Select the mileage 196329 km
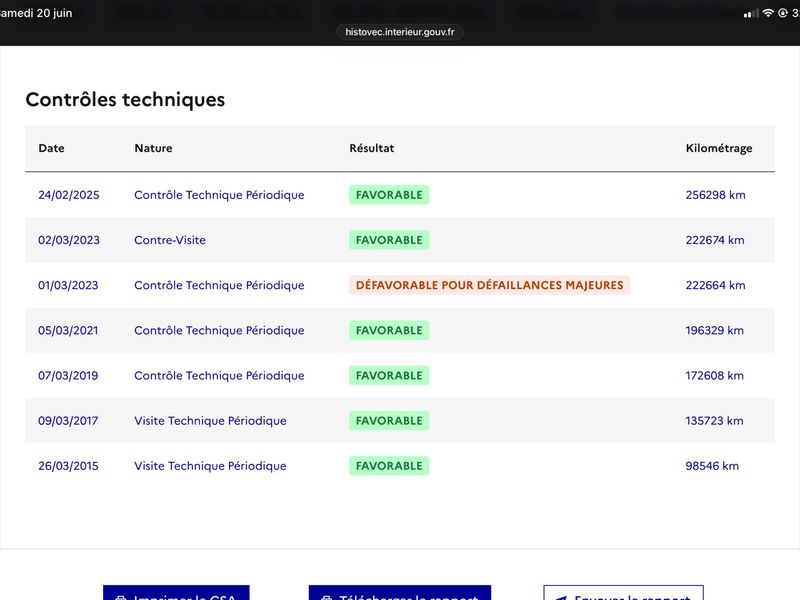The image size is (800, 600). click(x=714, y=330)
